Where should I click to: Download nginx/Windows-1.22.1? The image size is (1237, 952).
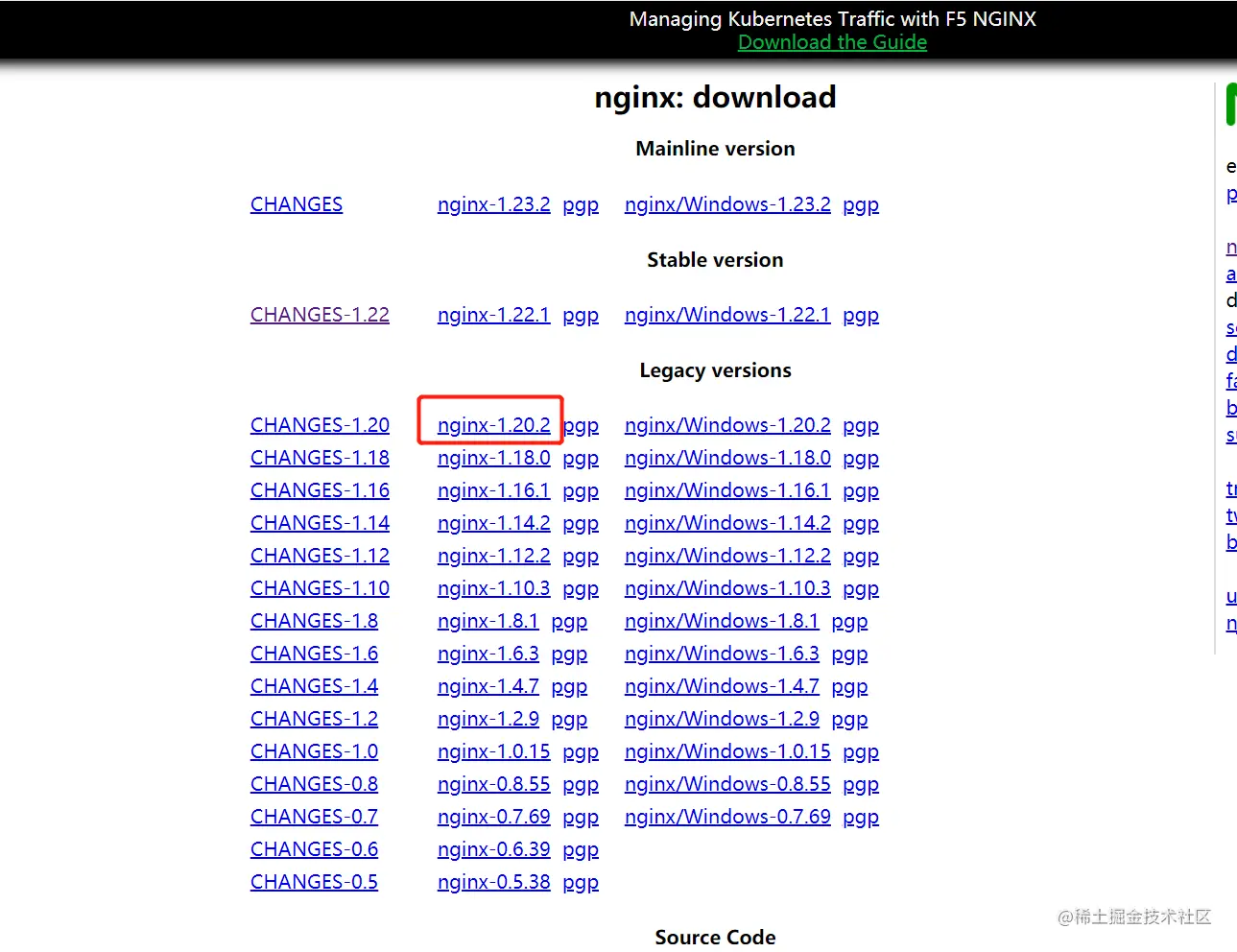click(x=727, y=315)
